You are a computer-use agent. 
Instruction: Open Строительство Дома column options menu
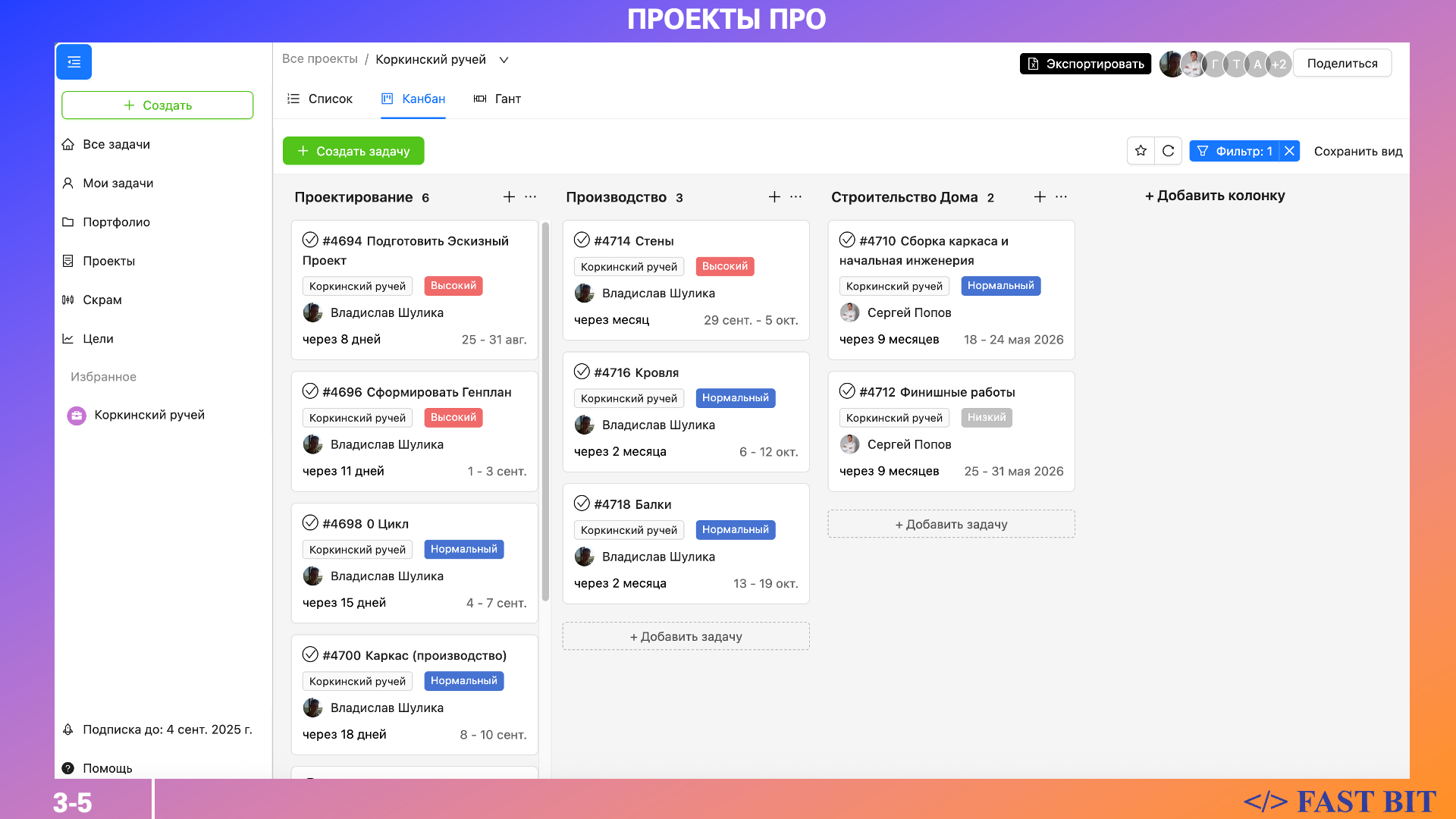1061,197
